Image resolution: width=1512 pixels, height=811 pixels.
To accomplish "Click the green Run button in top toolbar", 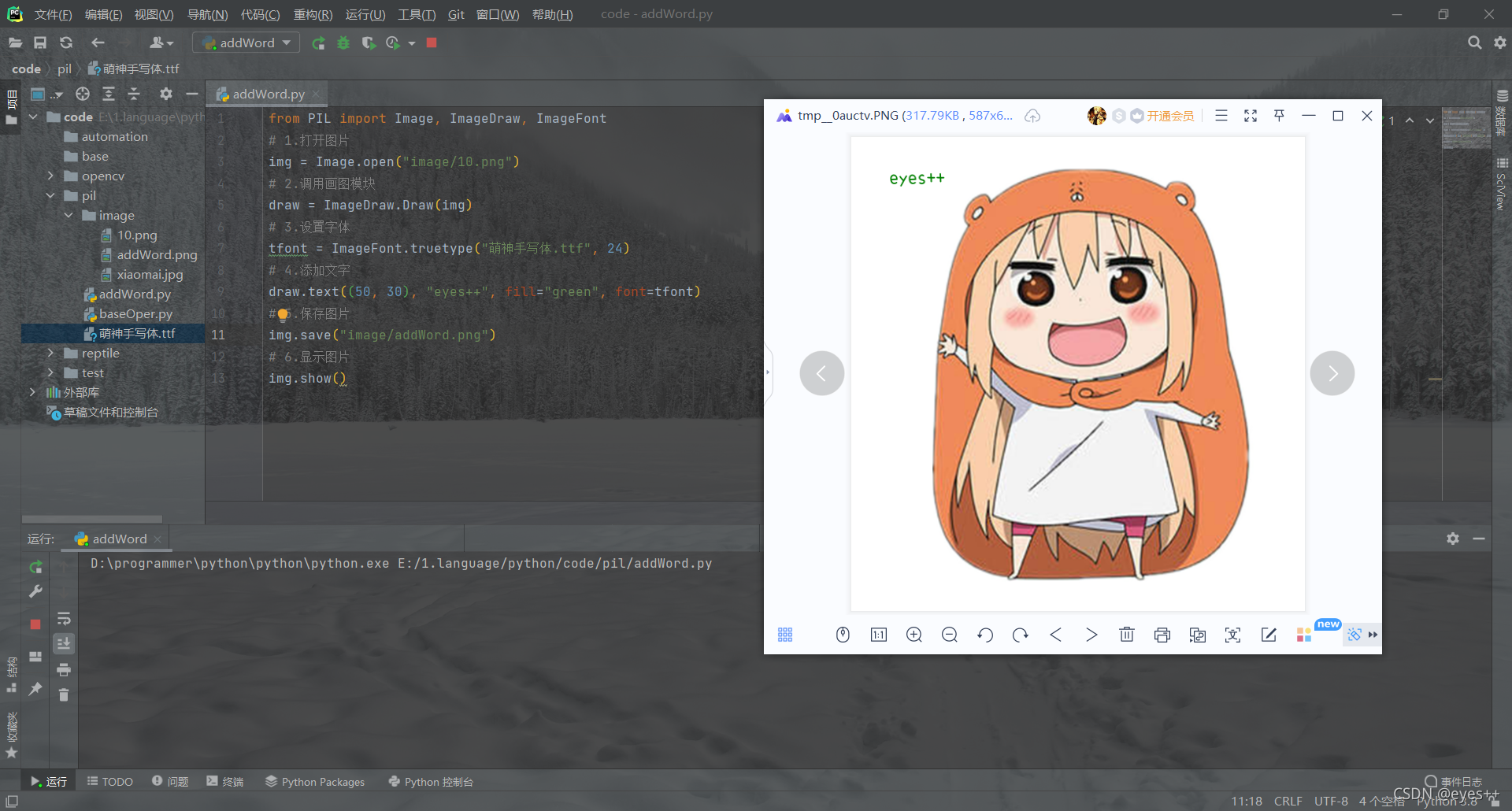I will tap(318, 43).
